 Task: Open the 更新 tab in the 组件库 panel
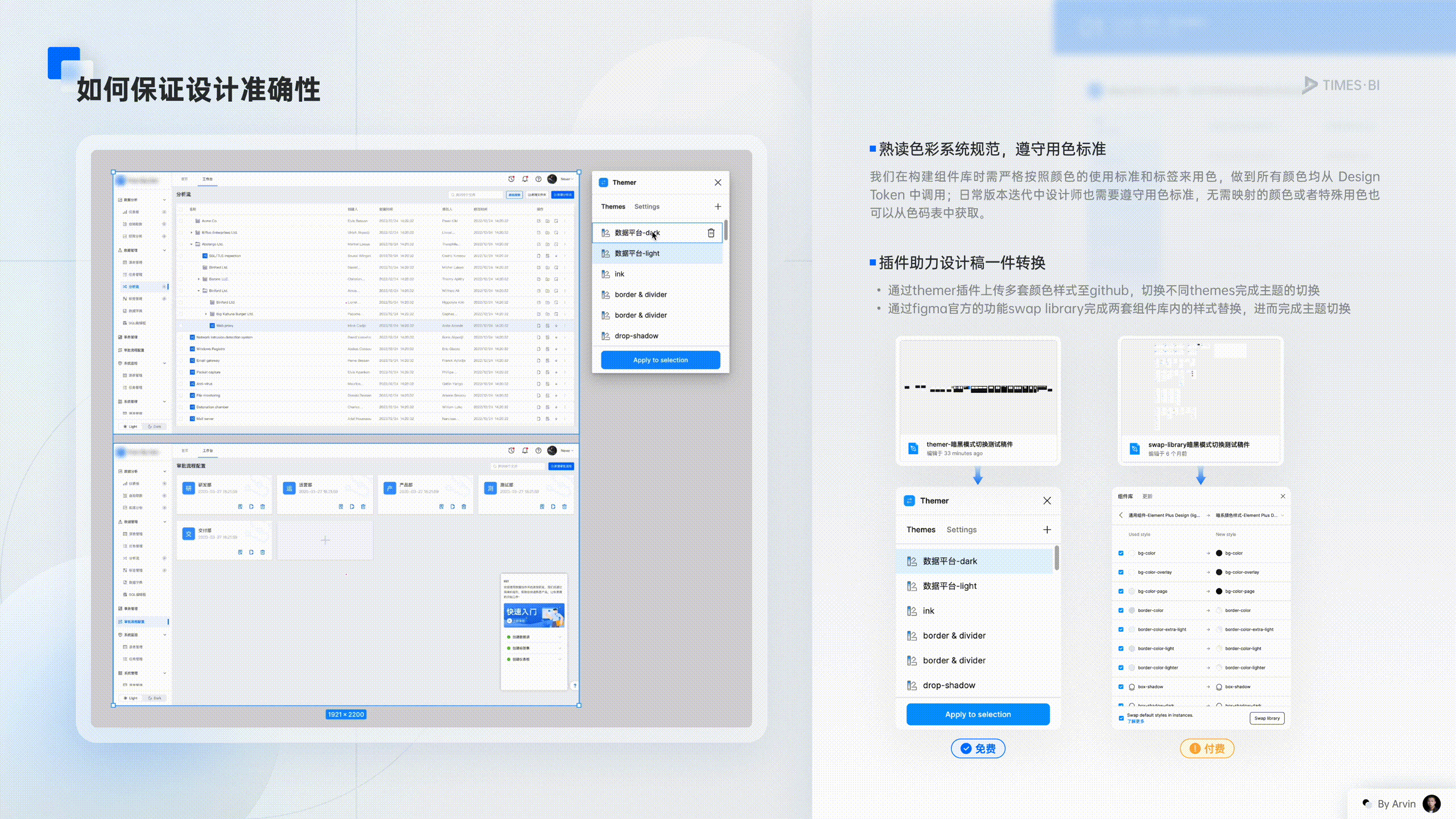pos(1147,496)
